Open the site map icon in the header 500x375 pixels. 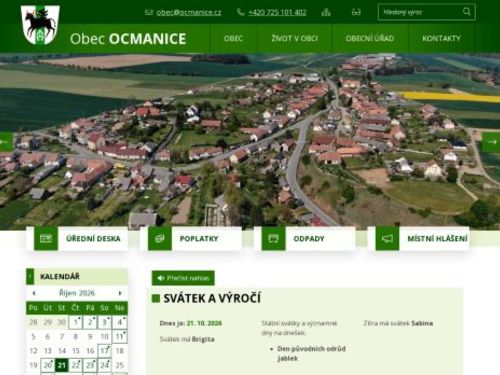point(326,12)
